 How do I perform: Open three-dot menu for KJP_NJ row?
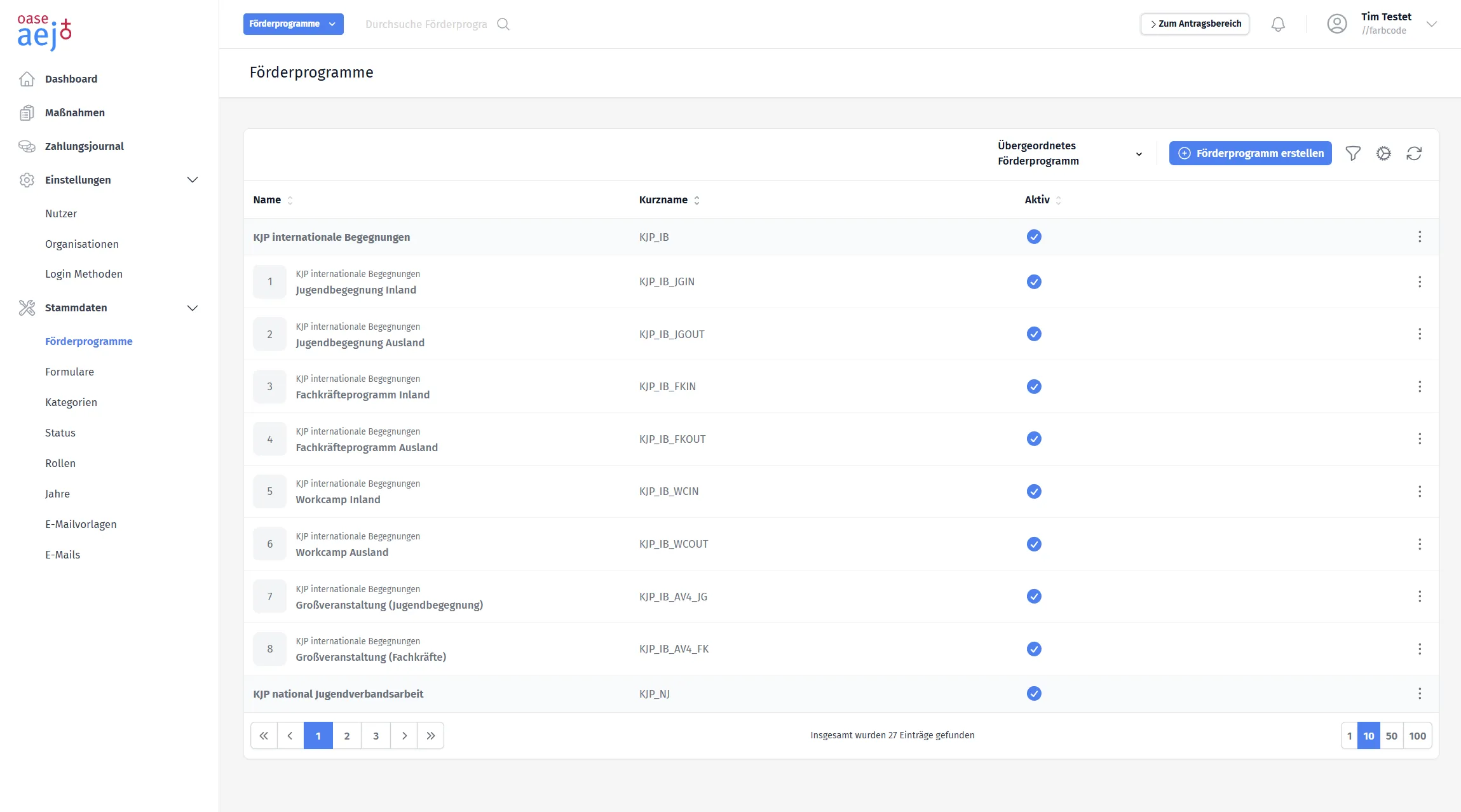coord(1420,694)
